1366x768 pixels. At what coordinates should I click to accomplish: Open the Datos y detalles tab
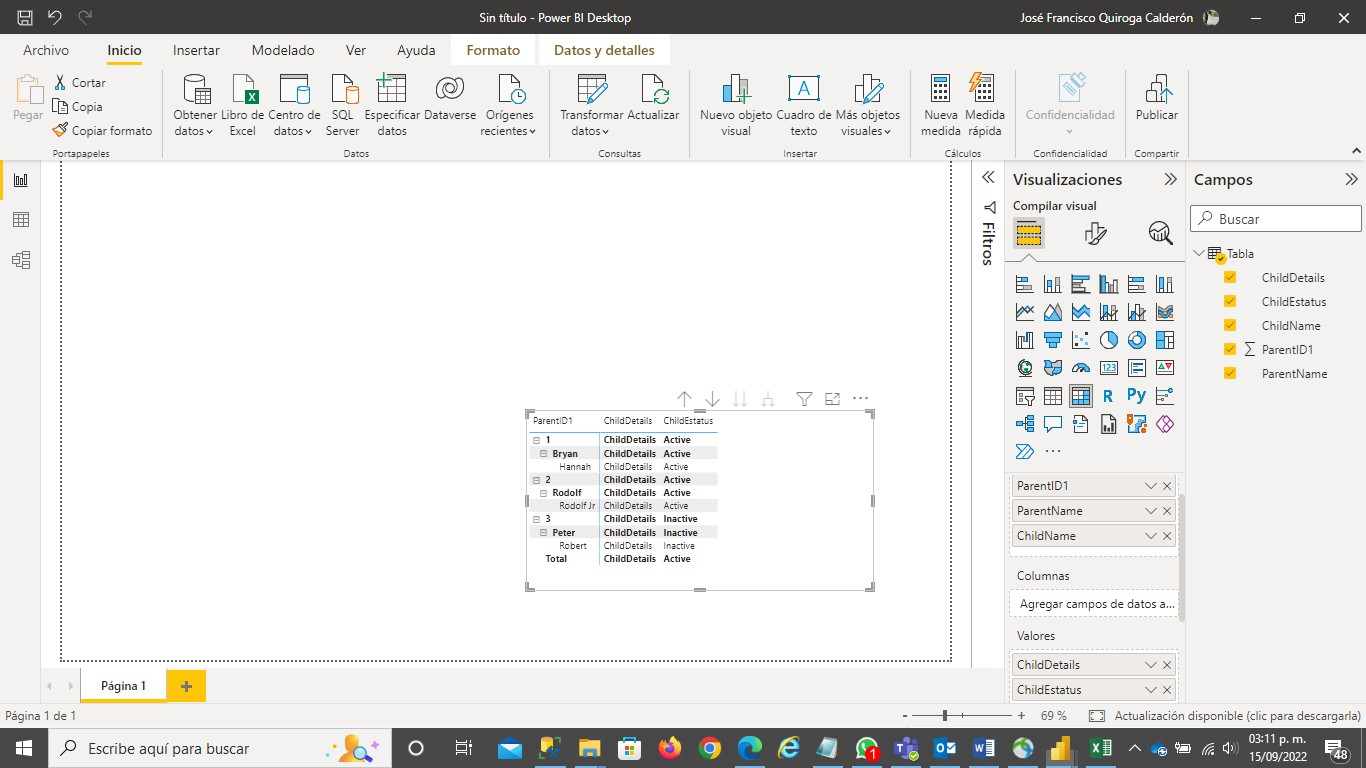604,50
